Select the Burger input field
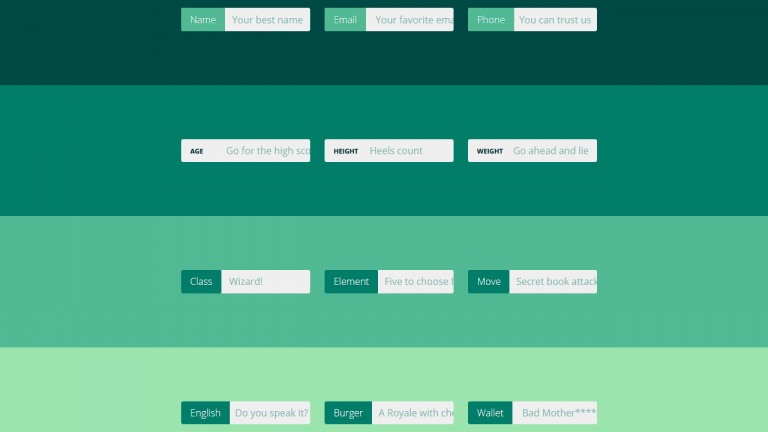This screenshot has width=768, height=432. point(412,413)
